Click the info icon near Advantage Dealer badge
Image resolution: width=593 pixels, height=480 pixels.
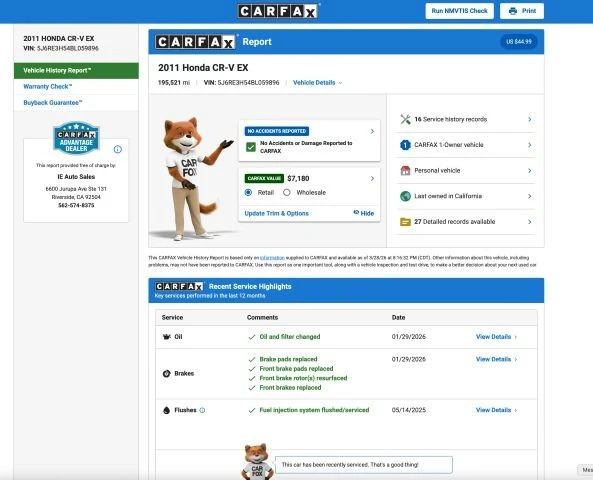coord(118,149)
